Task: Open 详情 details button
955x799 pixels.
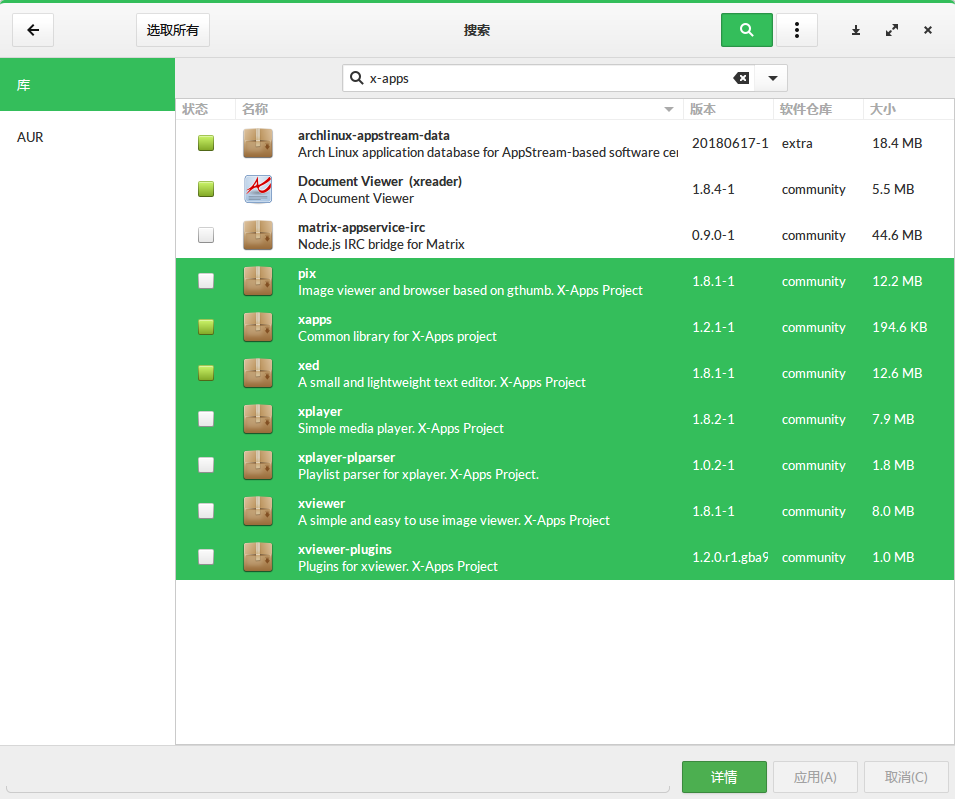Action: 724,777
